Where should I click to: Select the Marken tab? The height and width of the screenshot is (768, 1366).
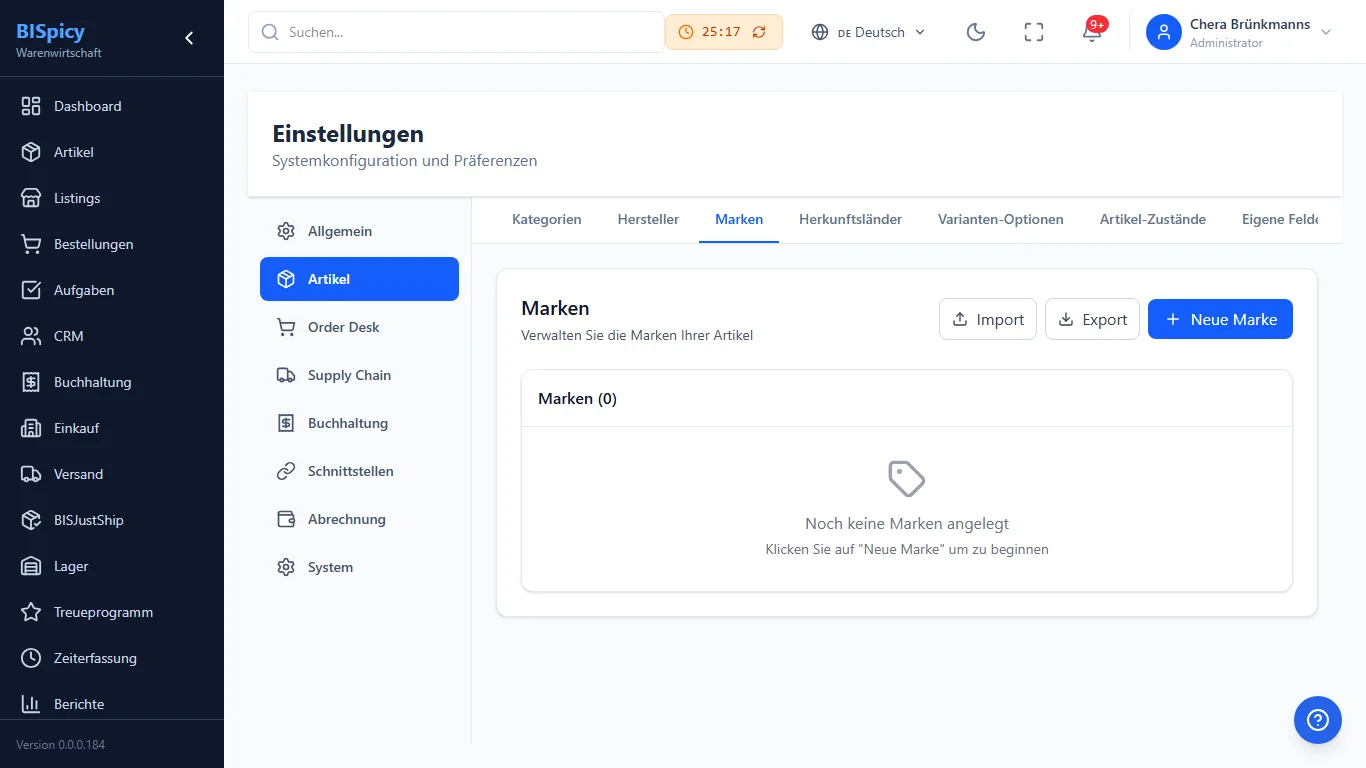(x=739, y=219)
